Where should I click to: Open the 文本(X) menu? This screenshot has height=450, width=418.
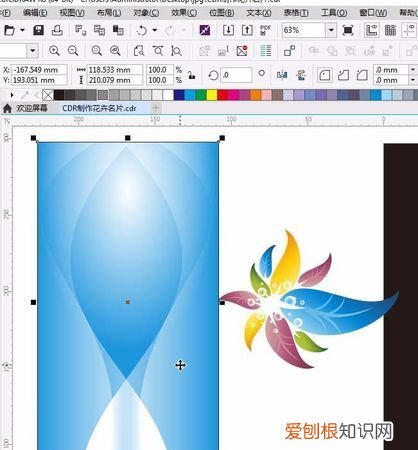point(259,13)
